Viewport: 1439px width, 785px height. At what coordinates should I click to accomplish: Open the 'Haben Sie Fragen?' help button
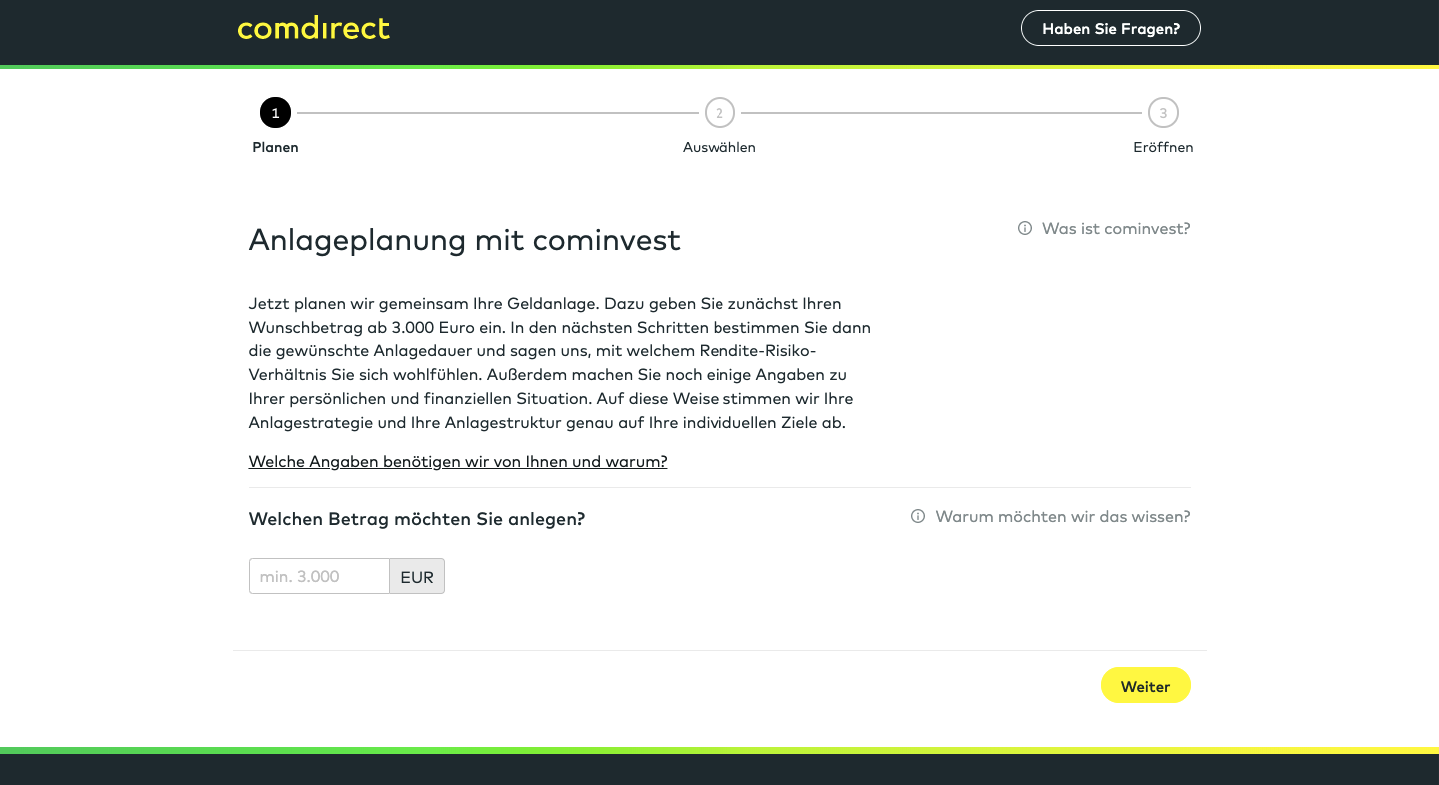1110,28
